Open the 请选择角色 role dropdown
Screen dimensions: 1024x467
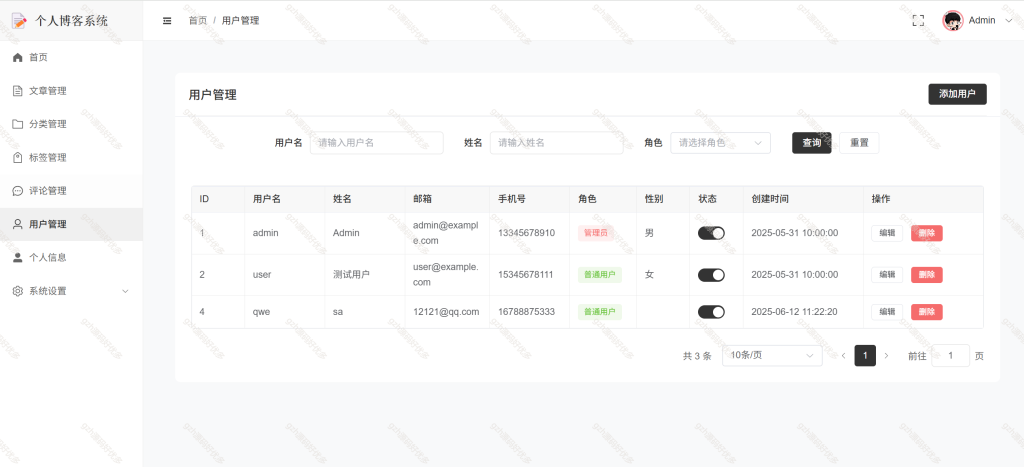(720, 143)
